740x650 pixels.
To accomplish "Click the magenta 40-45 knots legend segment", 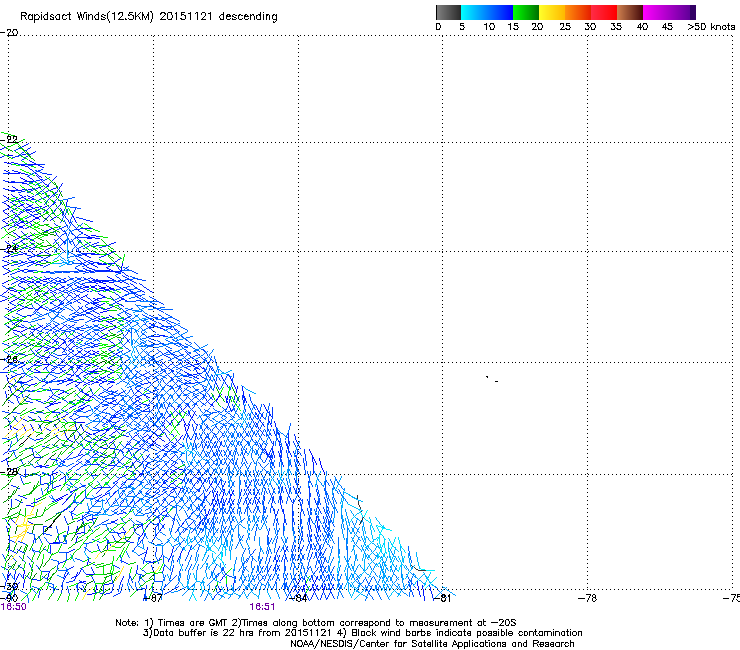I will click(656, 12).
